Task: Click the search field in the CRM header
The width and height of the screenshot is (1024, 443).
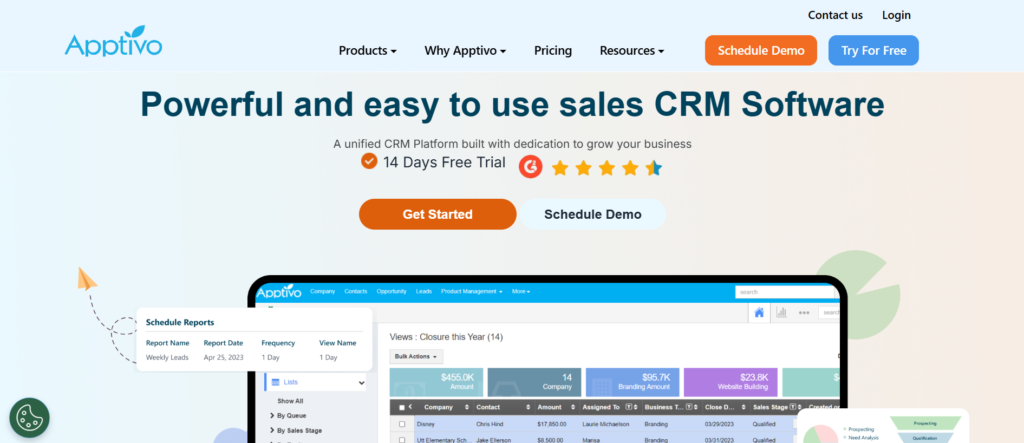Action: 785,292
